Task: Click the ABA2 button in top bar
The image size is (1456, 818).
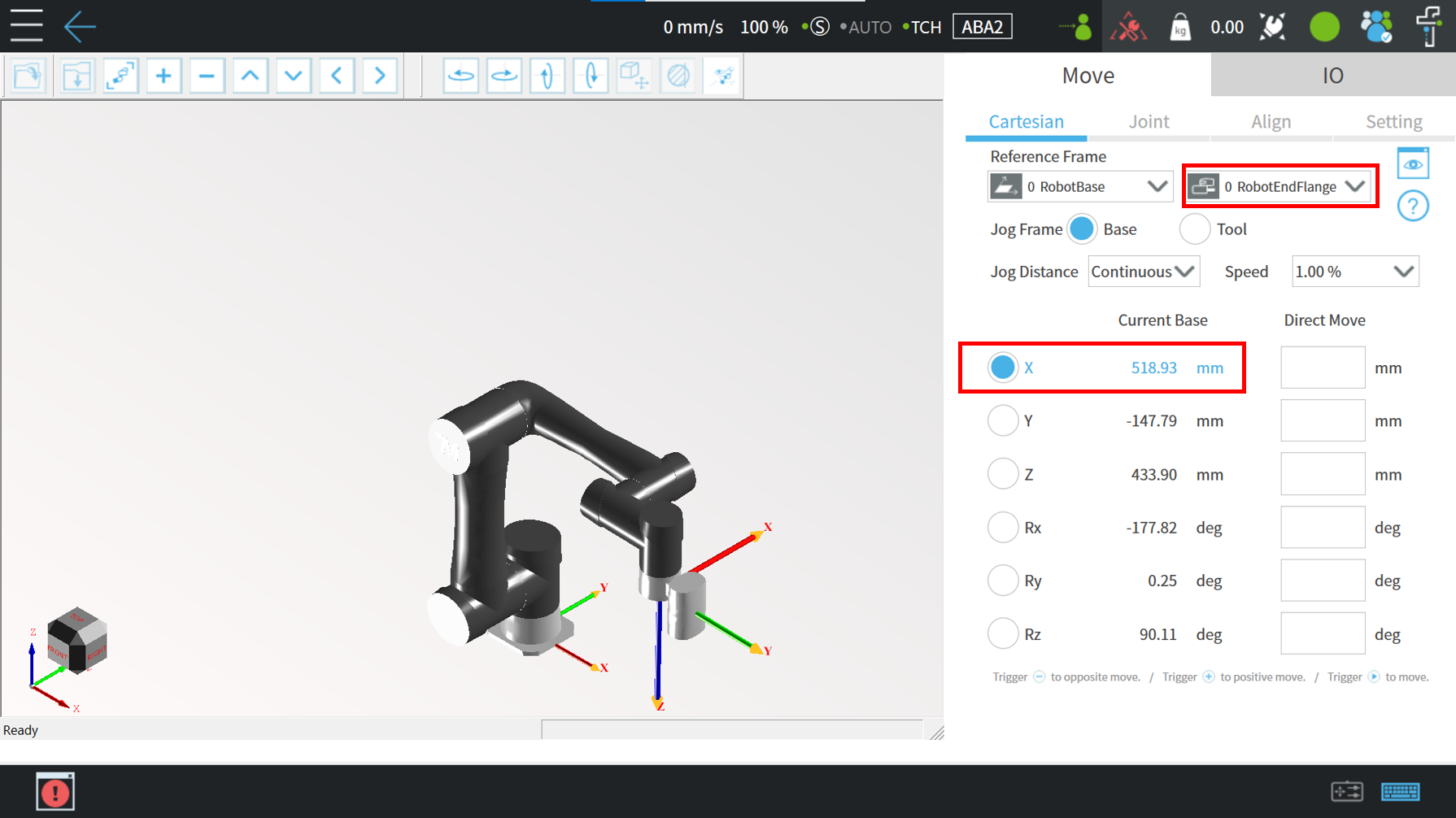Action: coord(982,27)
